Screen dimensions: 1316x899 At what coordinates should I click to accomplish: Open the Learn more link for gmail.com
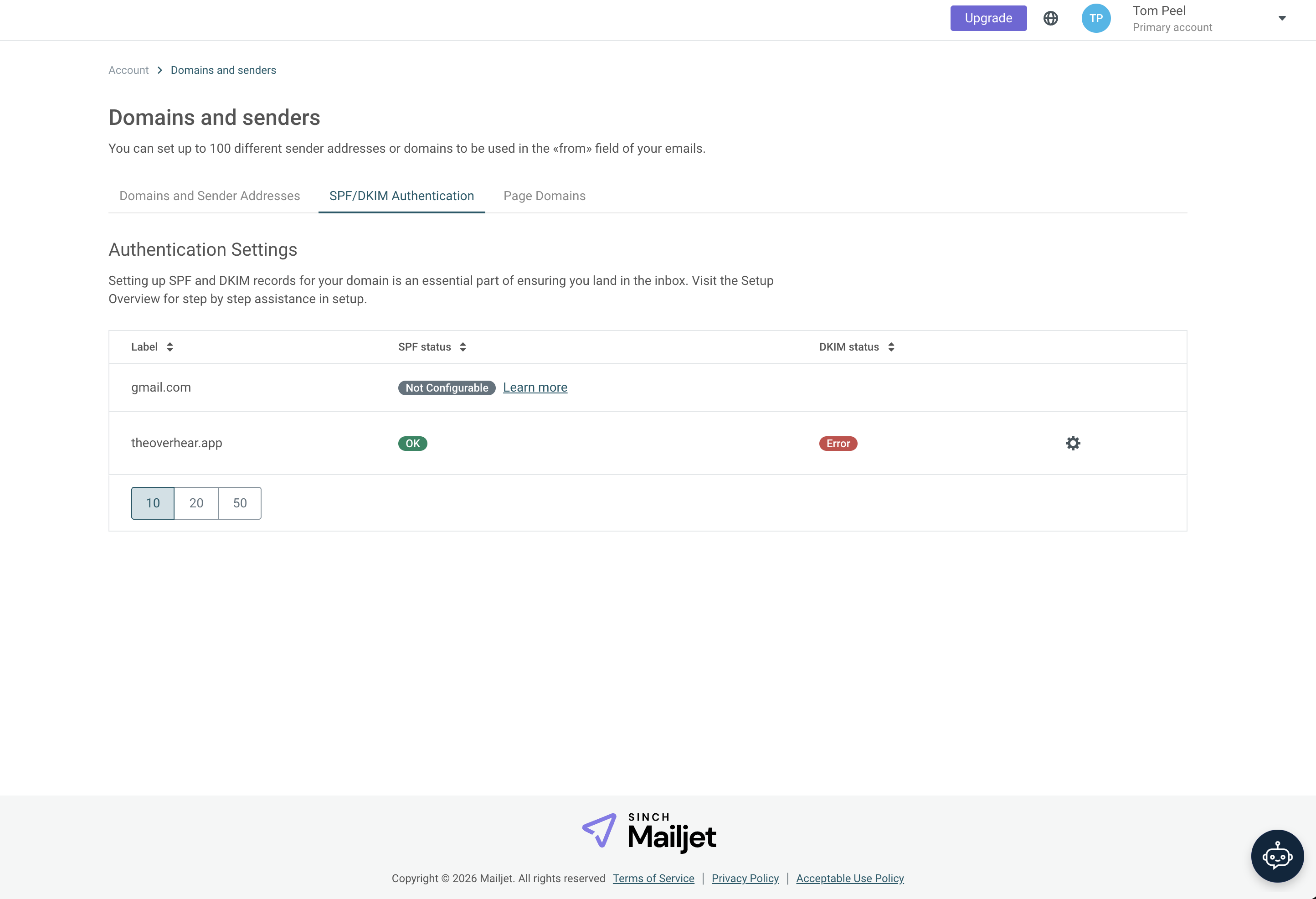[535, 387]
